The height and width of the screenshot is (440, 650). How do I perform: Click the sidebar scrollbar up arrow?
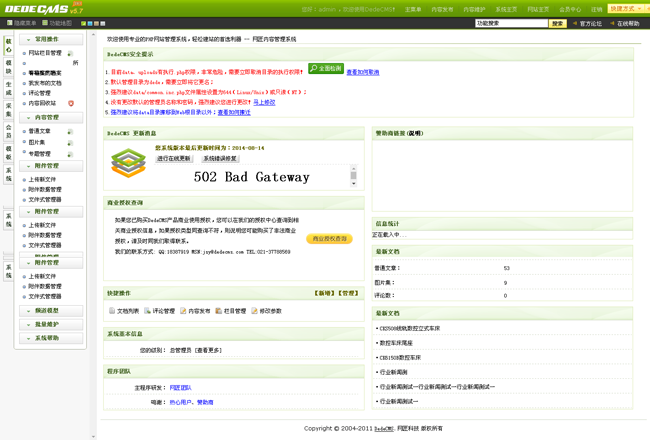[93, 35]
